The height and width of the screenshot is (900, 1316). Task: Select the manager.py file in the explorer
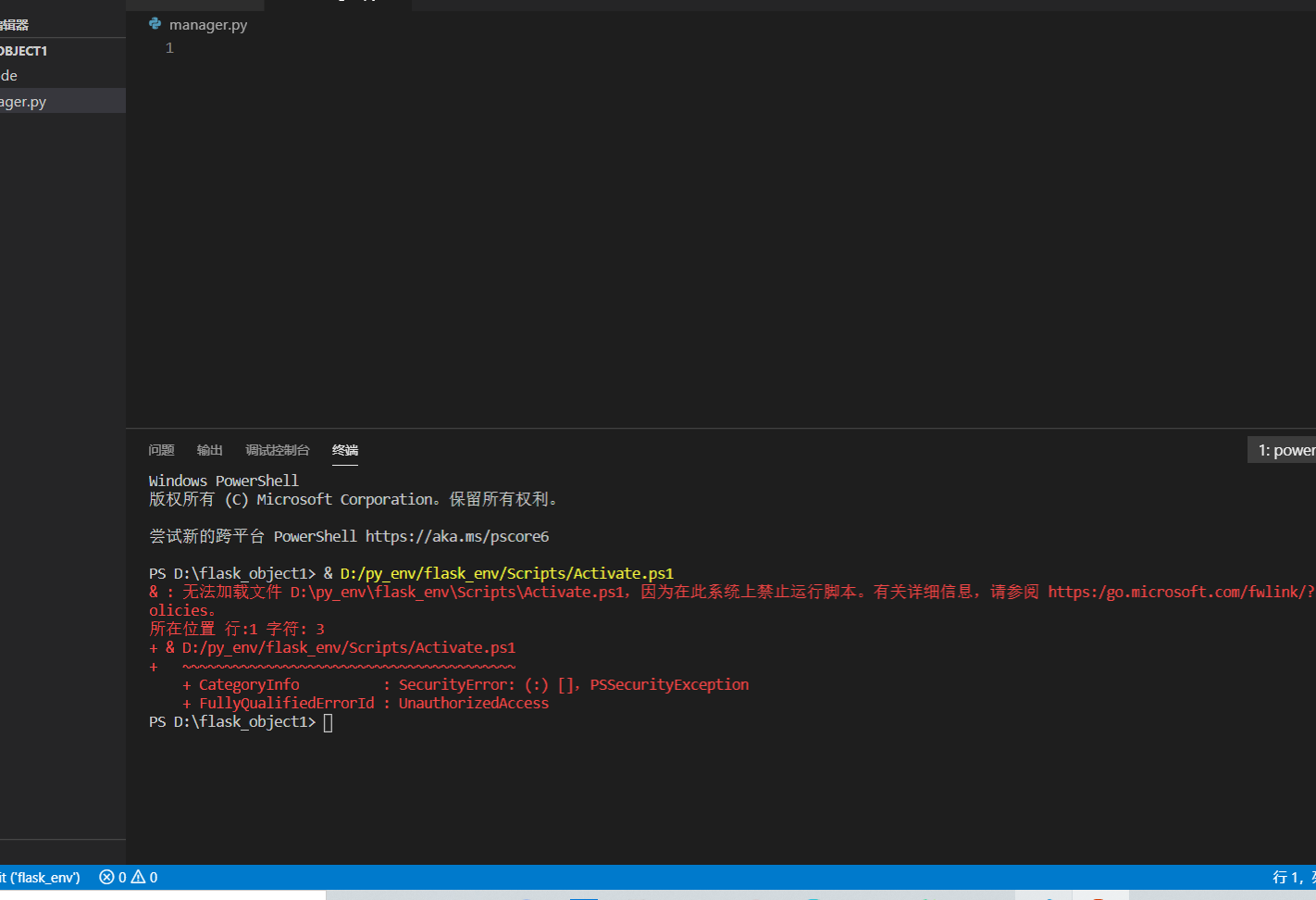(63, 101)
